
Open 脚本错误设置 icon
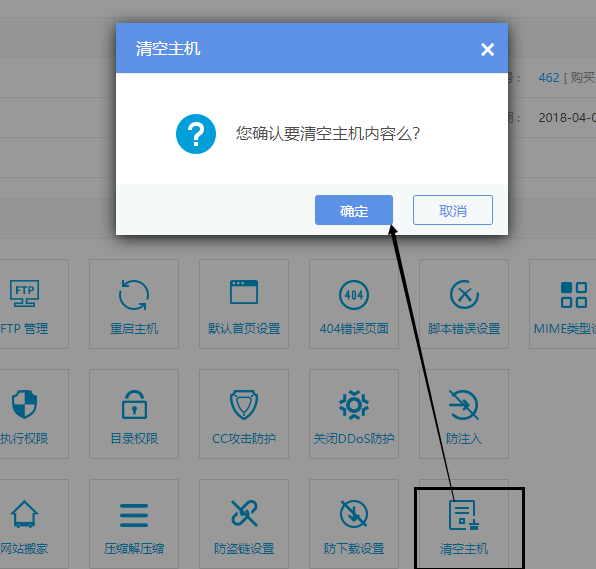coord(464,295)
